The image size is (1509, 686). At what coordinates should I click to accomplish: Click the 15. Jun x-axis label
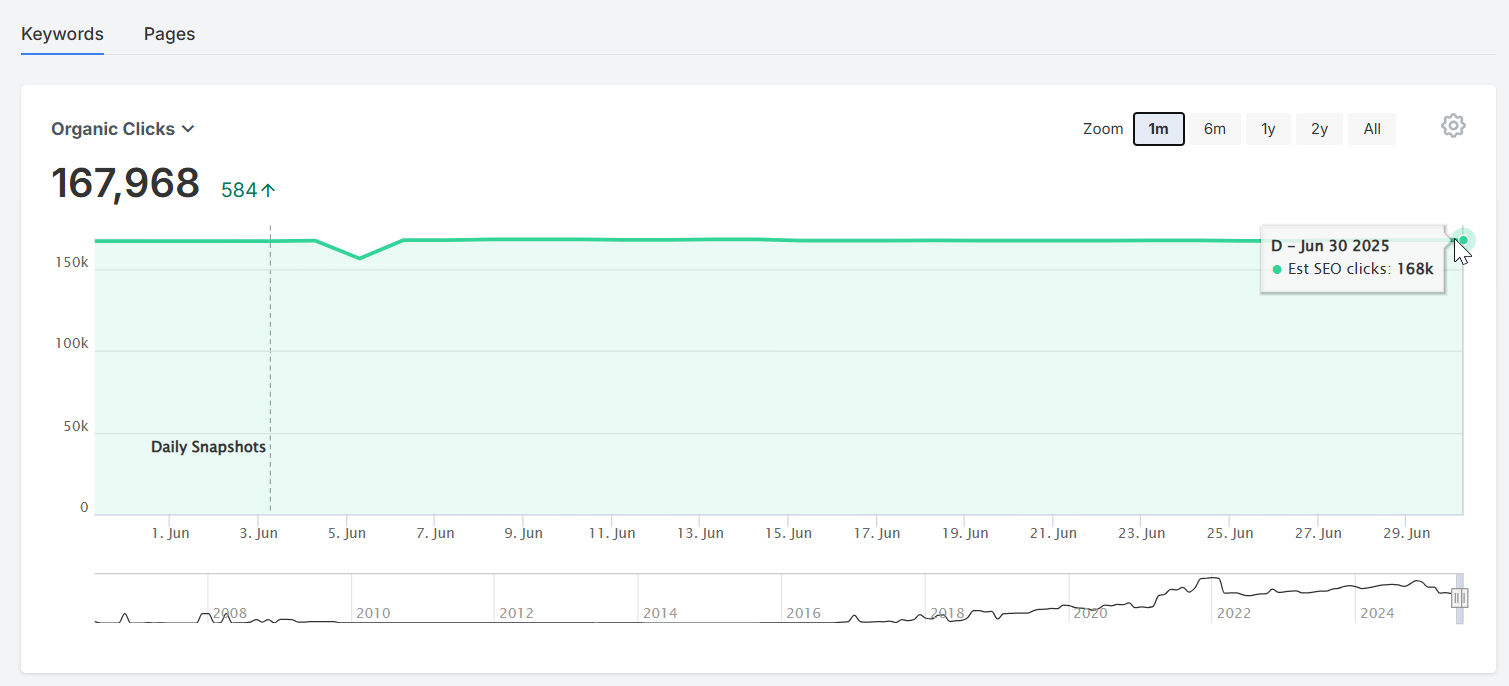coord(788,533)
